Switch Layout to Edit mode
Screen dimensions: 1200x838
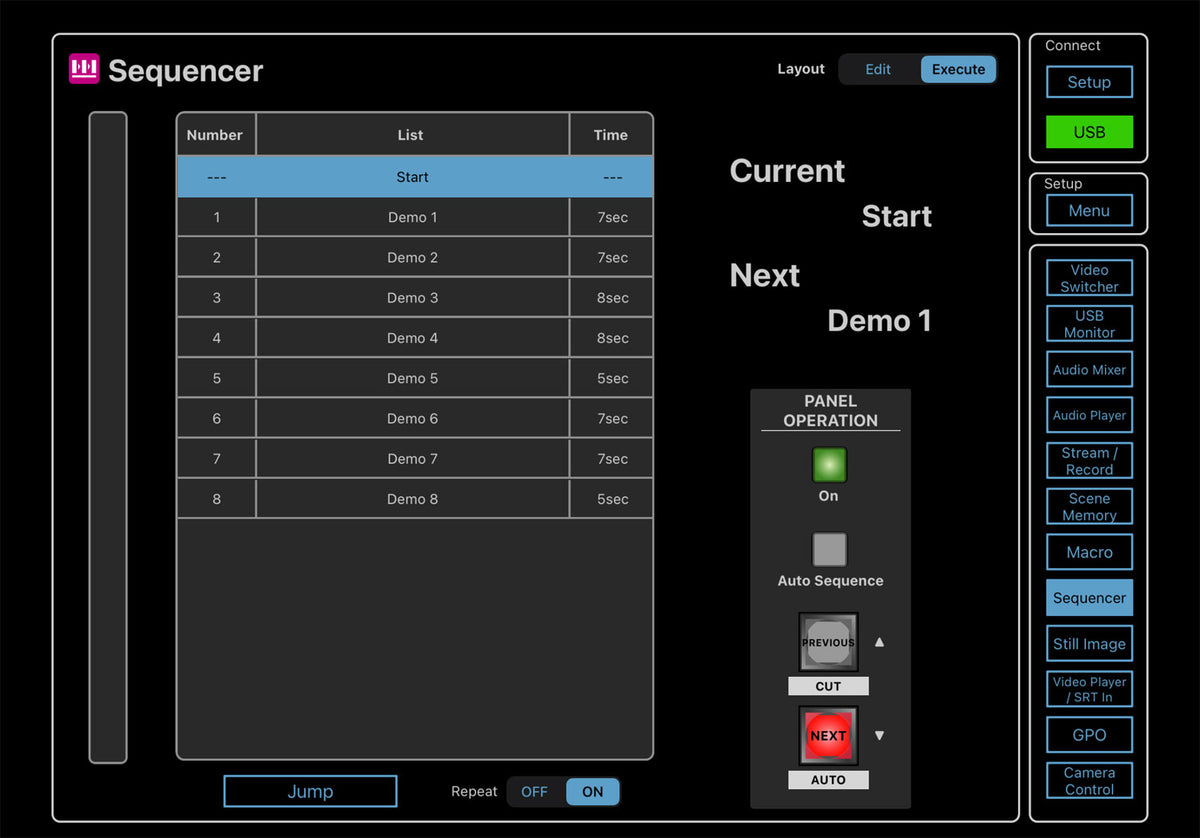(878, 69)
